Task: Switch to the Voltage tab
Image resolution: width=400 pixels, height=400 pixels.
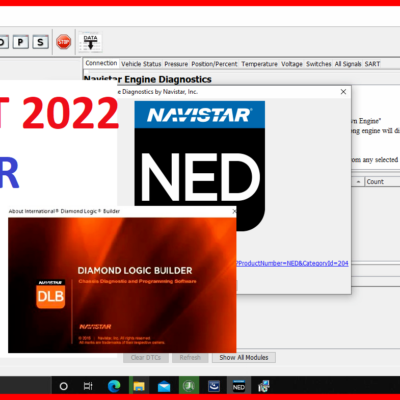Action: coord(292,64)
